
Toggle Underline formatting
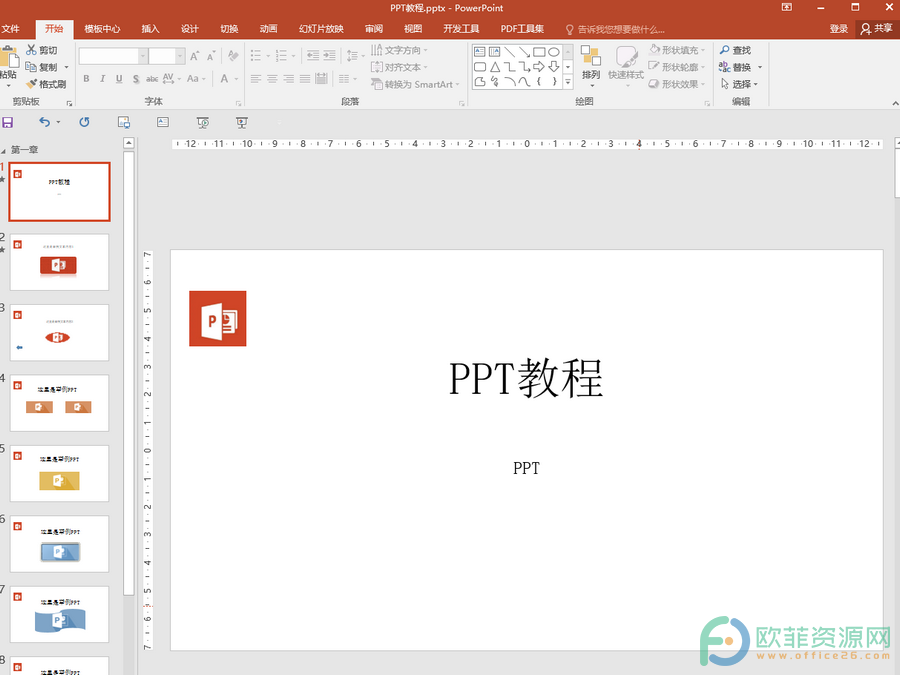point(119,79)
